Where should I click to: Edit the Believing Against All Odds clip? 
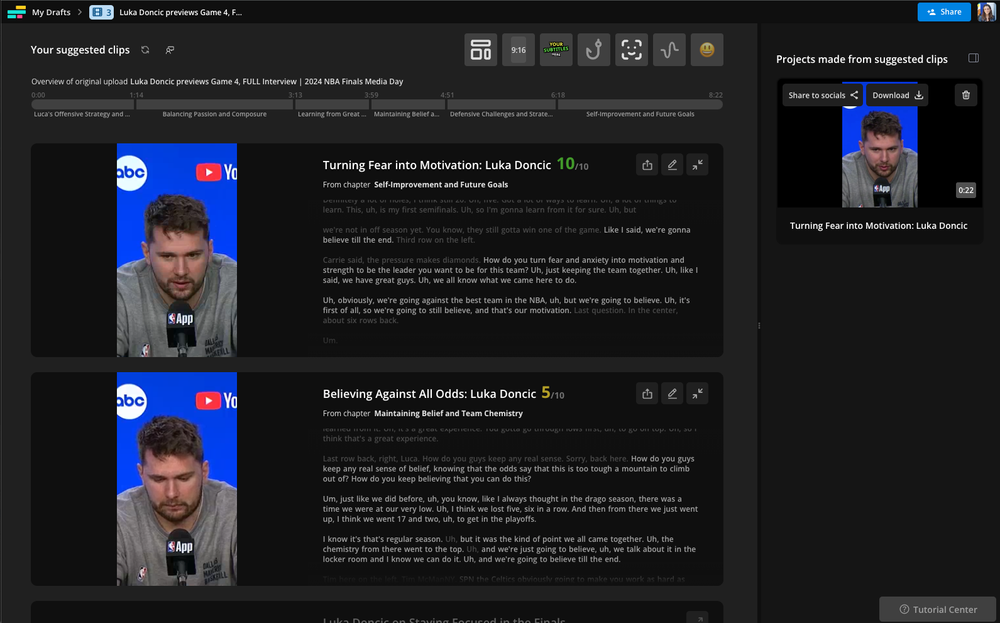672,394
